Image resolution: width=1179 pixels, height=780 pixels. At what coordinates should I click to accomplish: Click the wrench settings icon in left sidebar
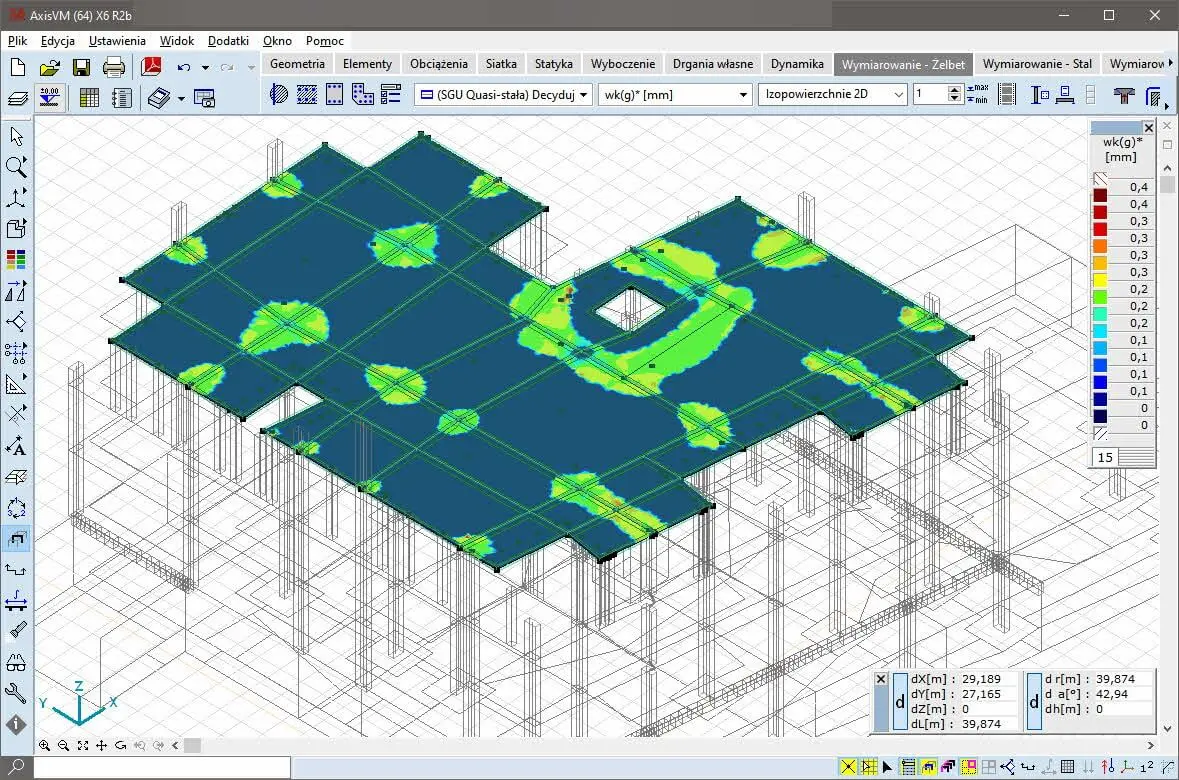[16, 693]
